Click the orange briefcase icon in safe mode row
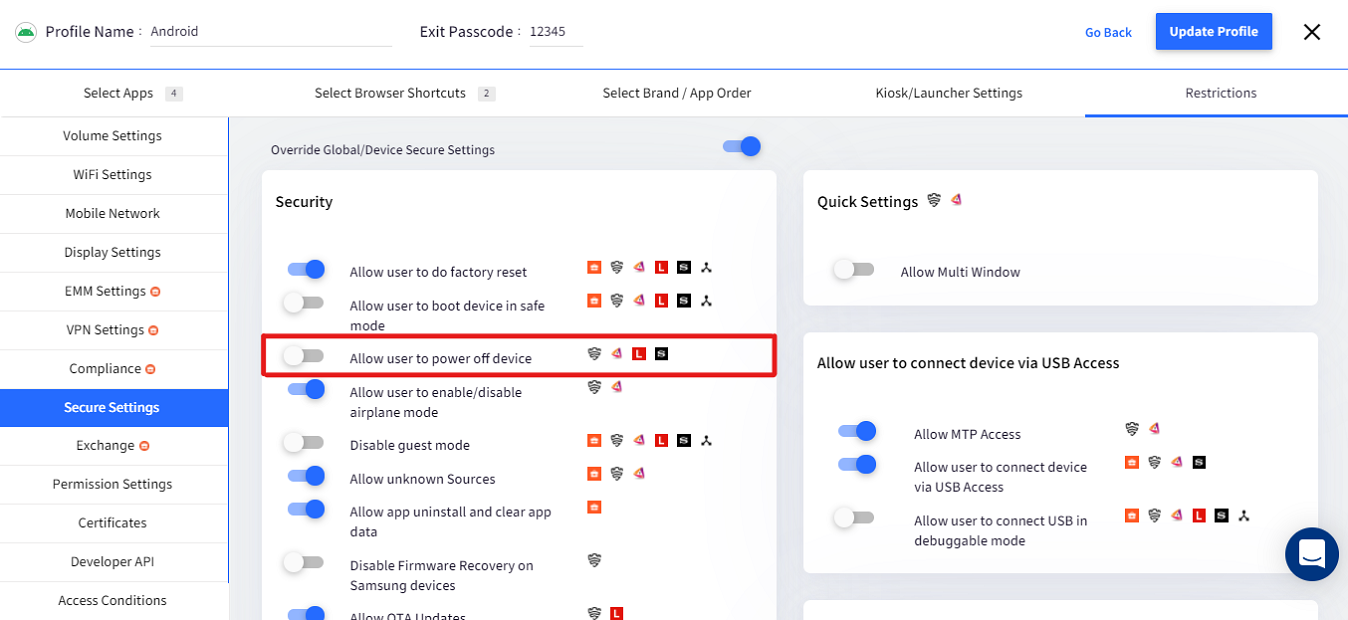 594,300
